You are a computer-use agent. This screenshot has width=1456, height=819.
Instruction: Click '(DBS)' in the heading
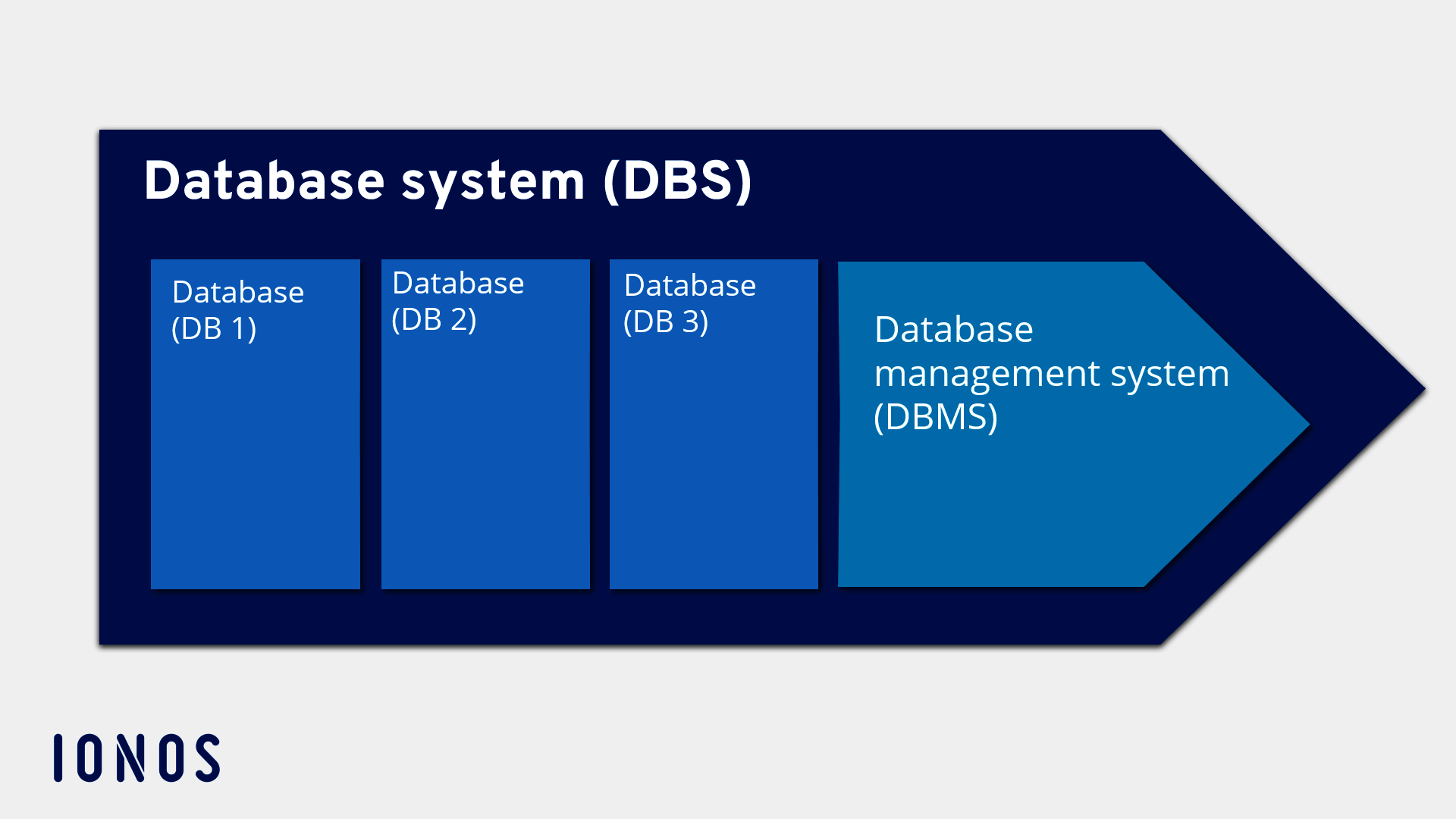coord(678,181)
